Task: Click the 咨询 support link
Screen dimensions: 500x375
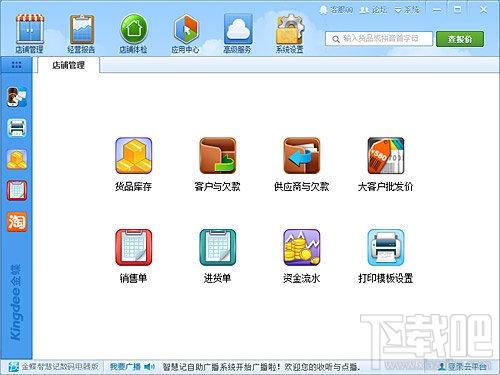Action: click(x=336, y=10)
